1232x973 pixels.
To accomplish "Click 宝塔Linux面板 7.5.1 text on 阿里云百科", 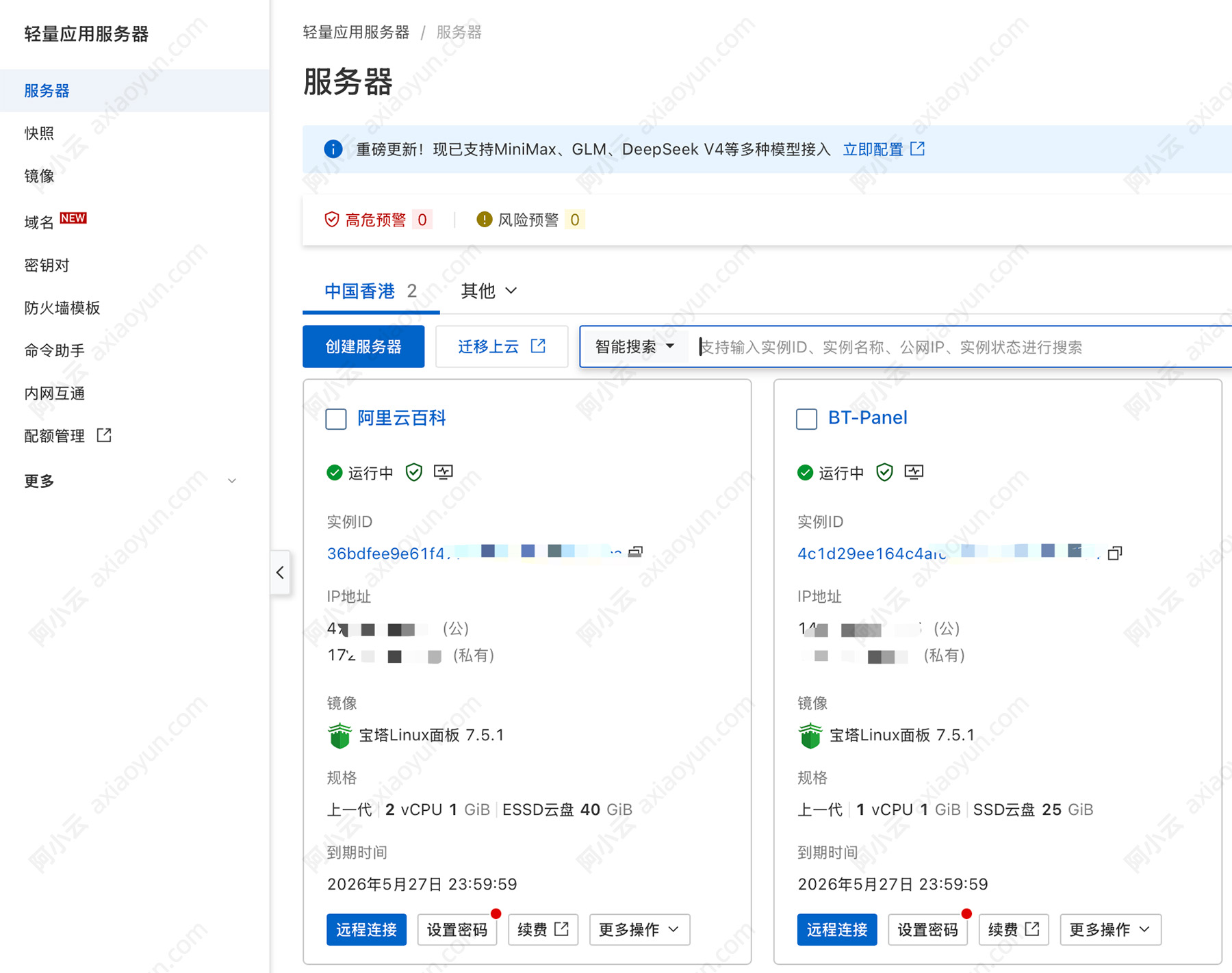I will point(432,736).
